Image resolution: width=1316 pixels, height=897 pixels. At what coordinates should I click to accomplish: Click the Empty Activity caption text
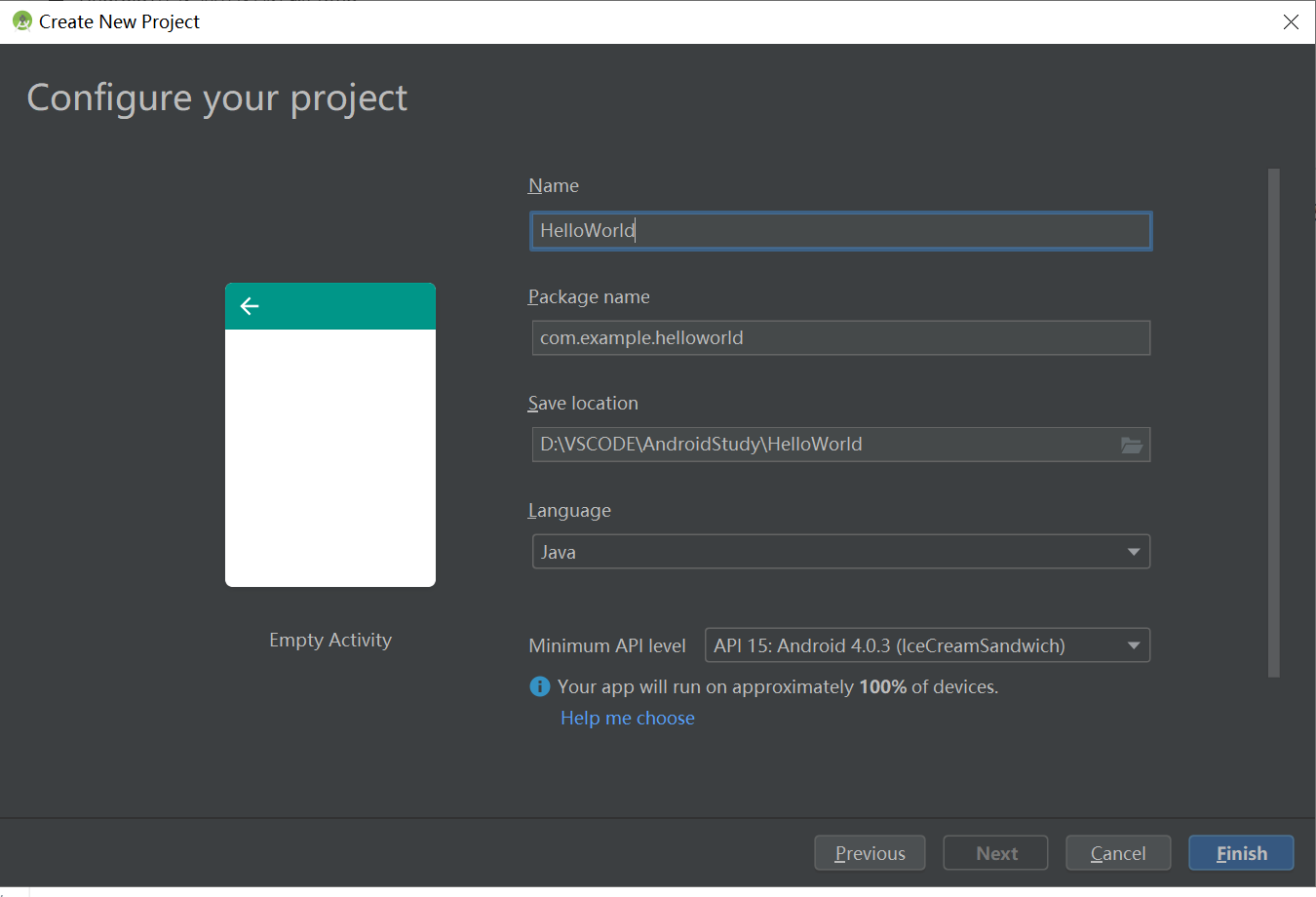tap(330, 641)
